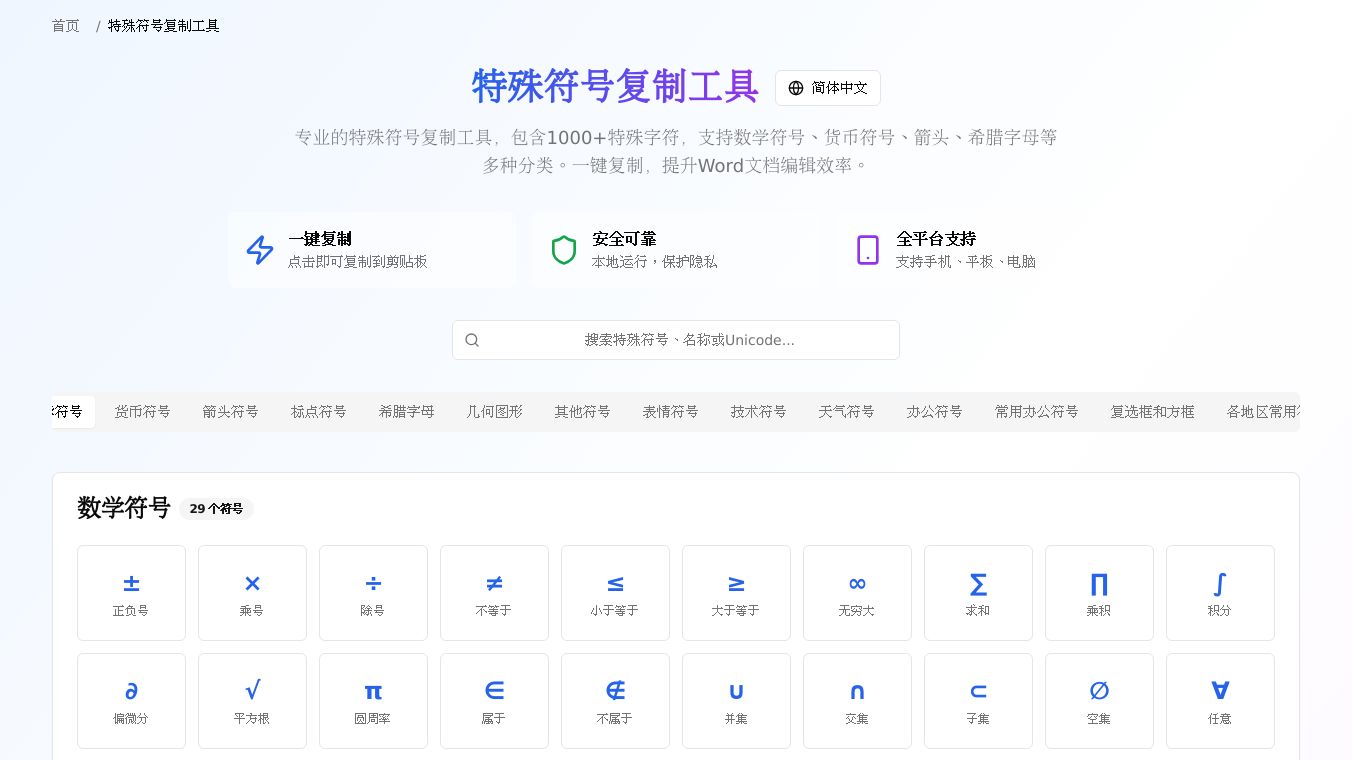
Task: Click the 一键复制 feature card
Action: pyautogui.click(x=372, y=250)
